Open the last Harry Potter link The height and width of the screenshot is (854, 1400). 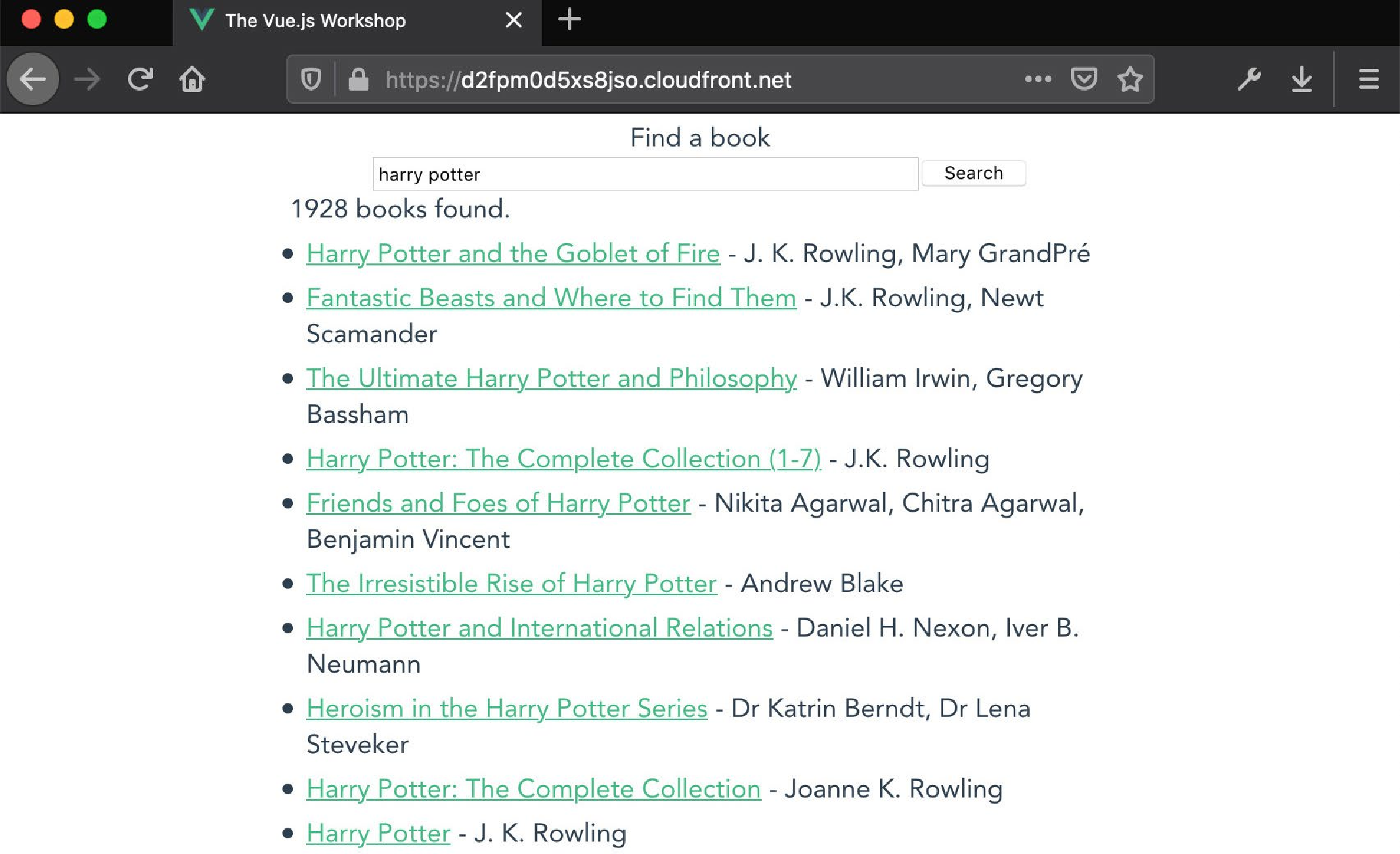[378, 833]
